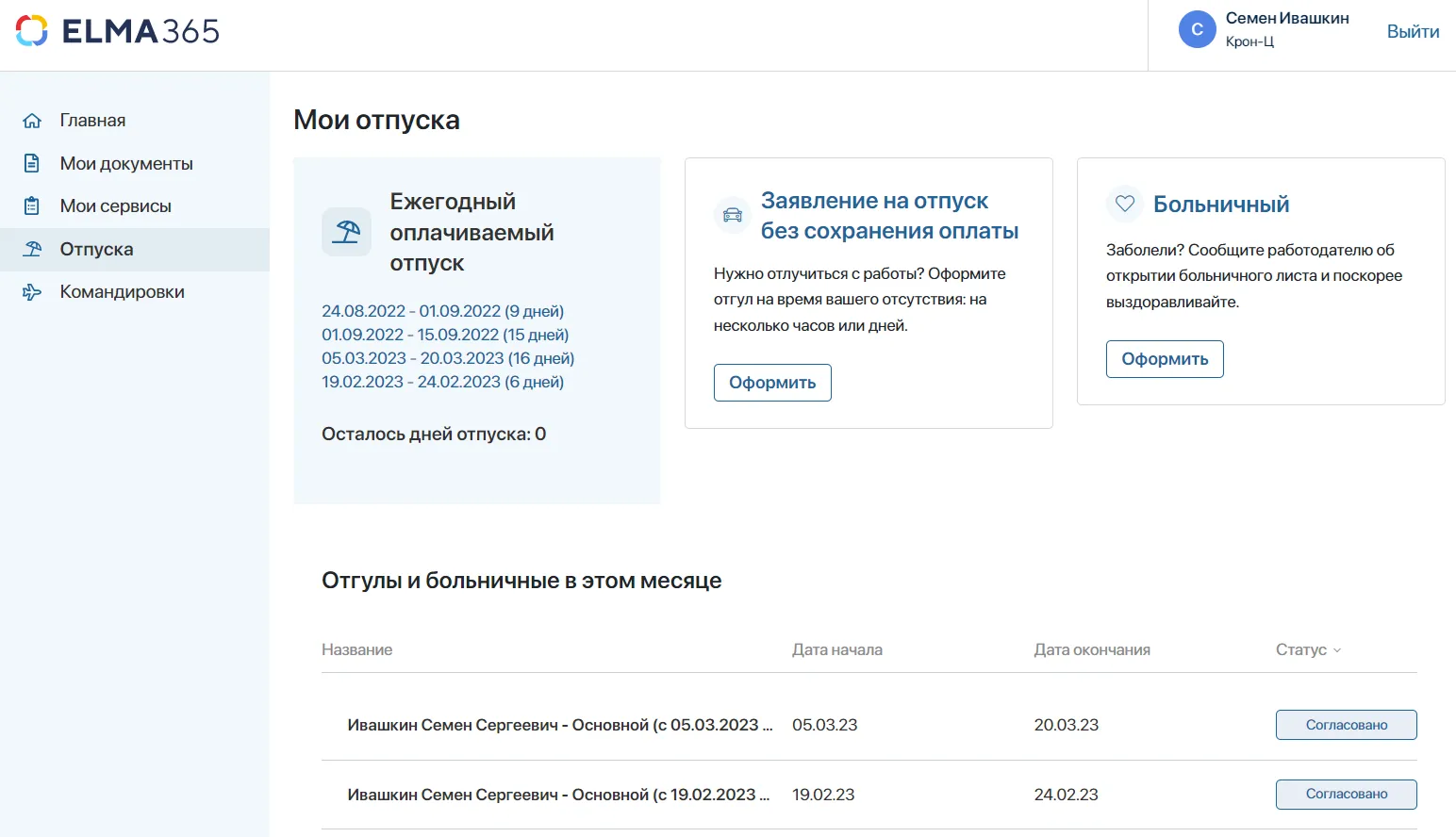
Task: Click the Мои сервисы calendar icon
Action: [x=31, y=205]
